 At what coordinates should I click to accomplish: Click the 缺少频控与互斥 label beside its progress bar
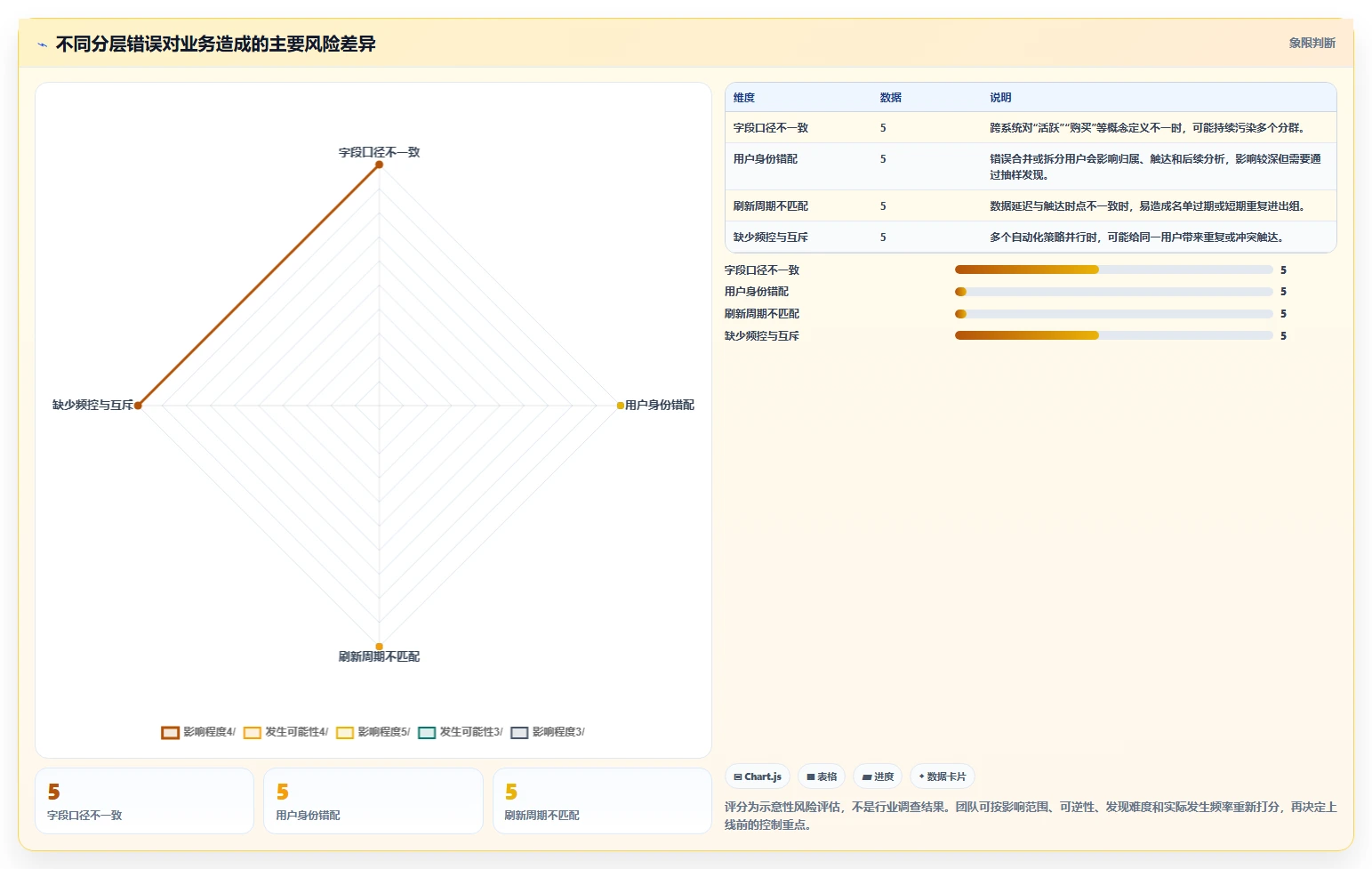tap(762, 336)
